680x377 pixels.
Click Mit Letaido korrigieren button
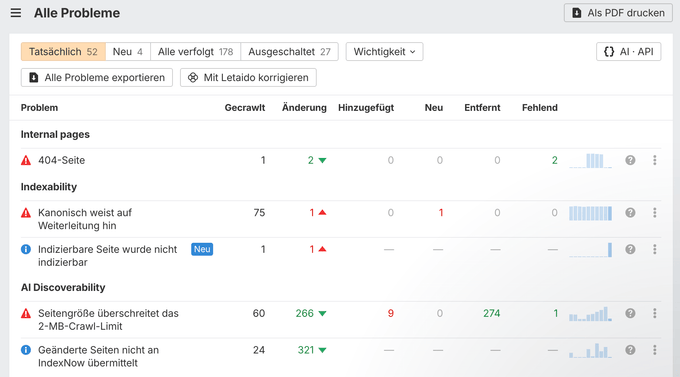click(x=248, y=78)
